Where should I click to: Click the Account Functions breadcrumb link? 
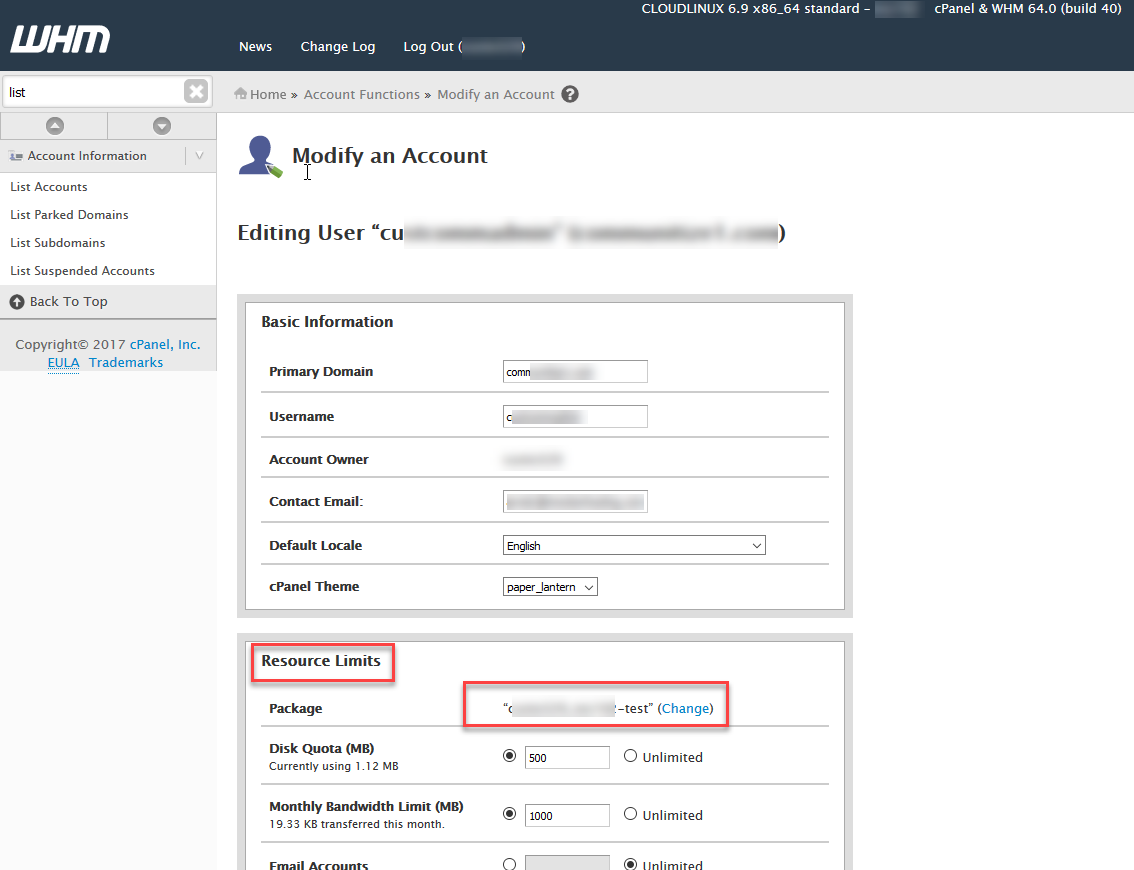pos(361,95)
